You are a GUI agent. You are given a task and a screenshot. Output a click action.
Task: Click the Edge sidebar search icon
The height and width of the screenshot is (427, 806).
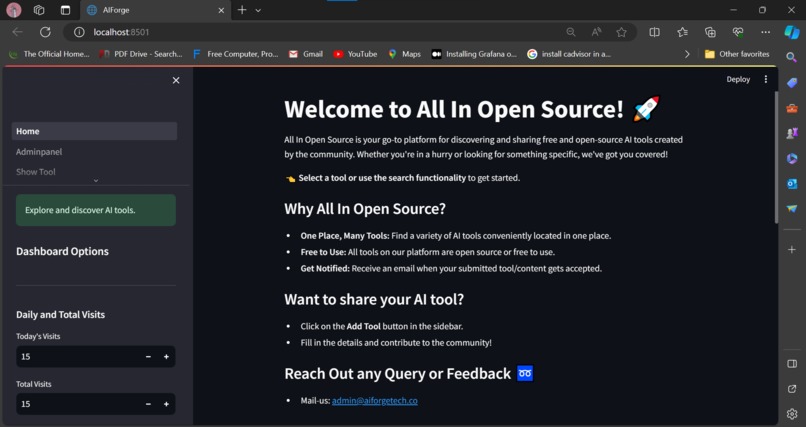click(x=792, y=57)
